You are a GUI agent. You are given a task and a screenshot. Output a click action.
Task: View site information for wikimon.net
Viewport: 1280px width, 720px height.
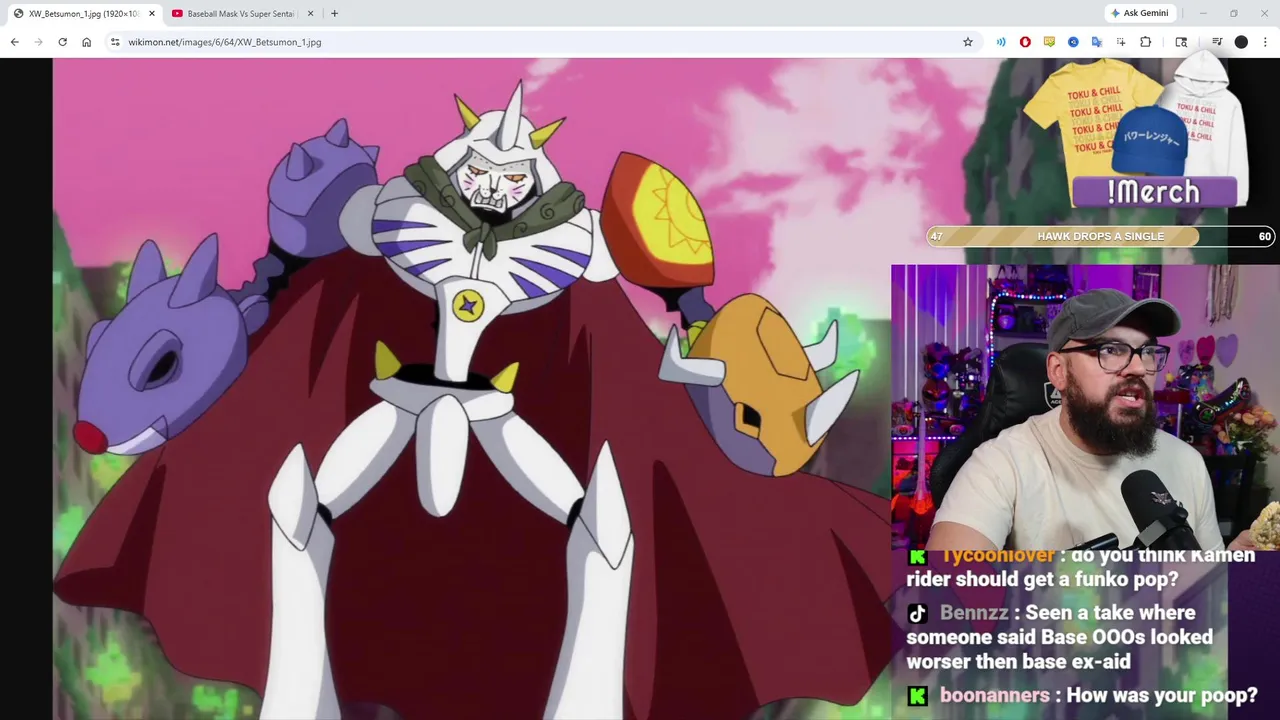pos(115,42)
